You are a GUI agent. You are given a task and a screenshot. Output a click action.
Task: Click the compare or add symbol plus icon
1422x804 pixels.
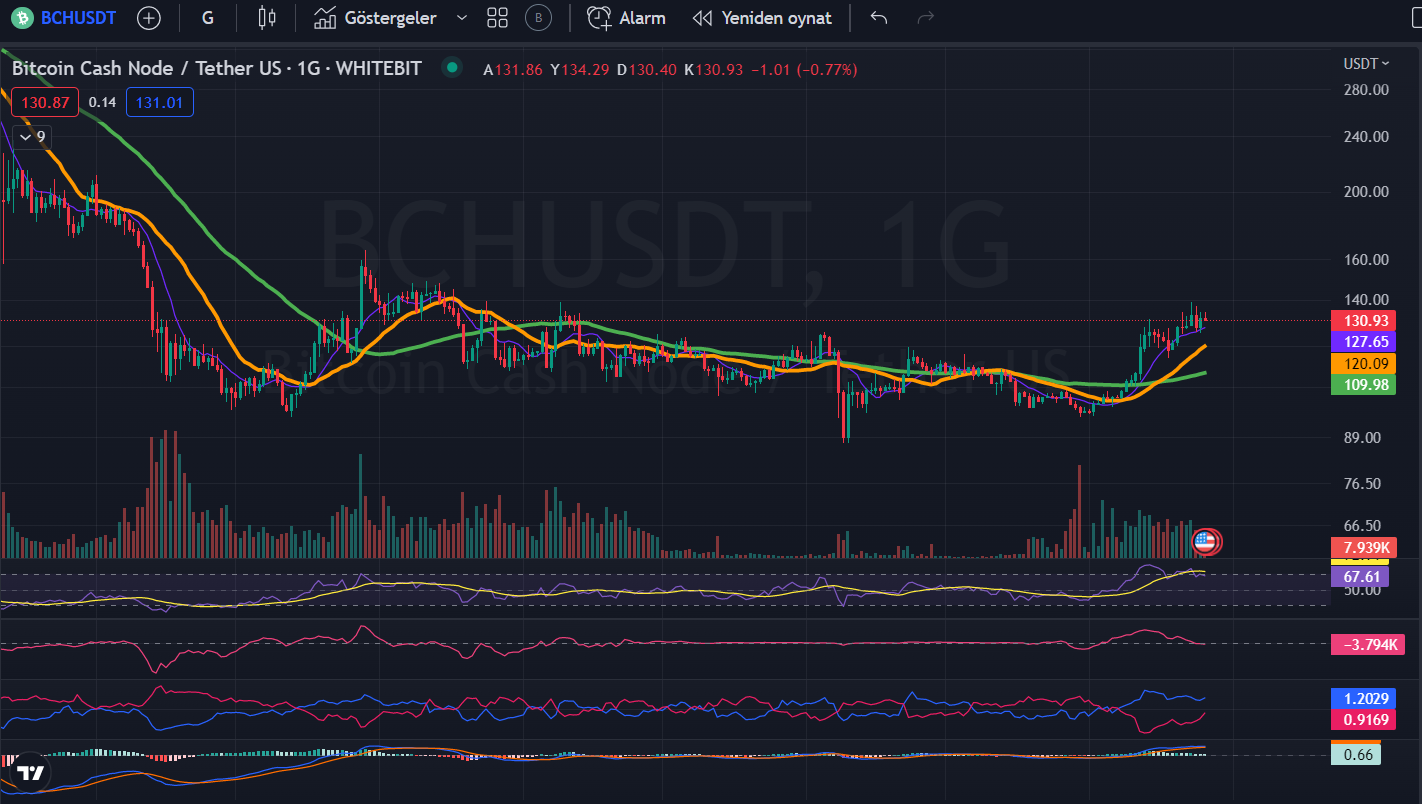coord(149,18)
